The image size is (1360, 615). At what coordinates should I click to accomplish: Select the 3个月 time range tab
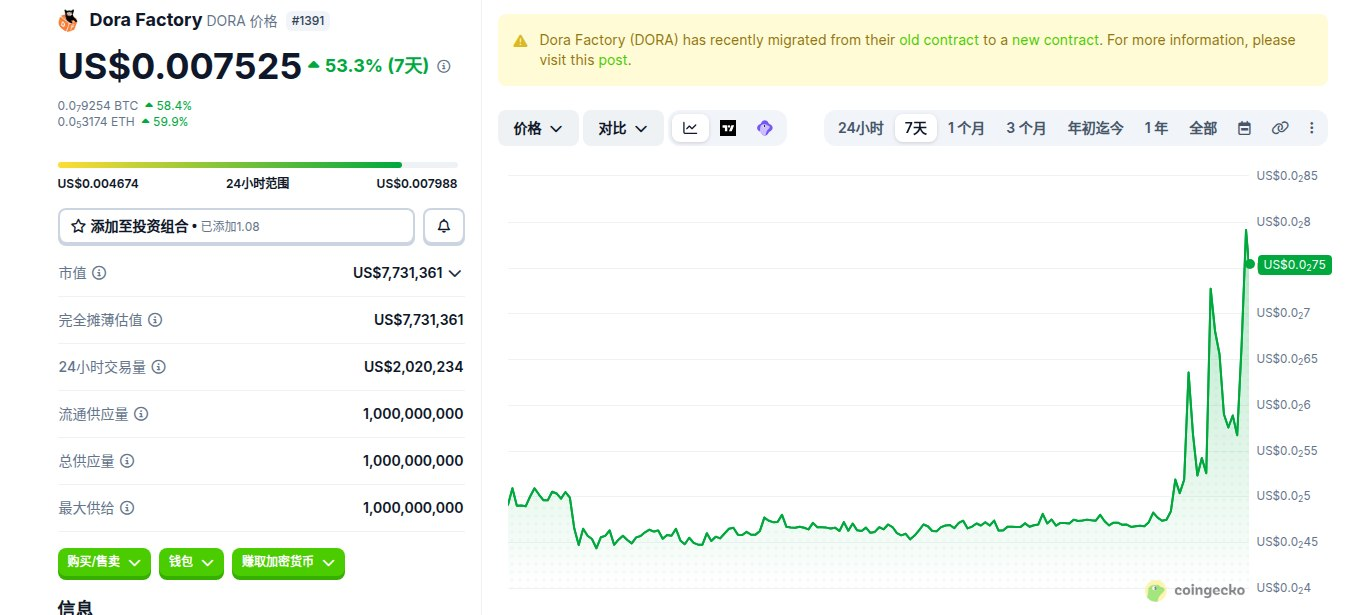point(1026,128)
